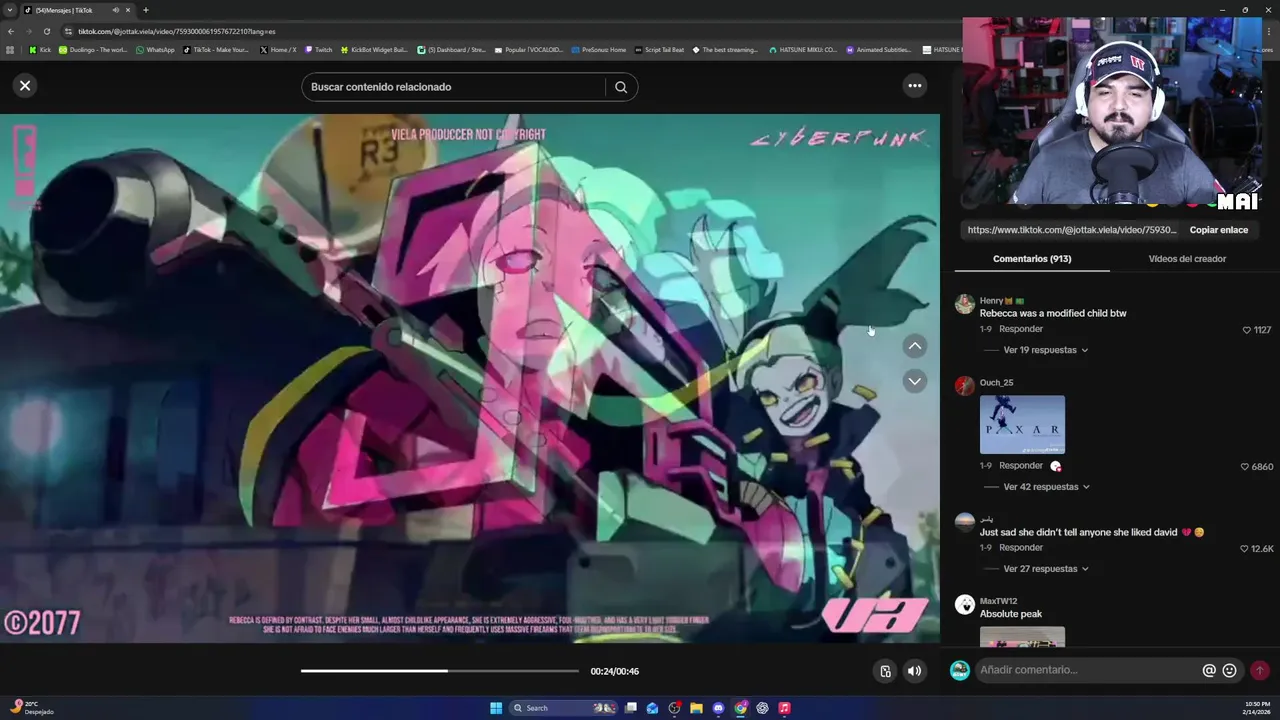Go to the next video with the down arrow
The width and height of the screenshot is (1280, 720).
pos(914,381)
